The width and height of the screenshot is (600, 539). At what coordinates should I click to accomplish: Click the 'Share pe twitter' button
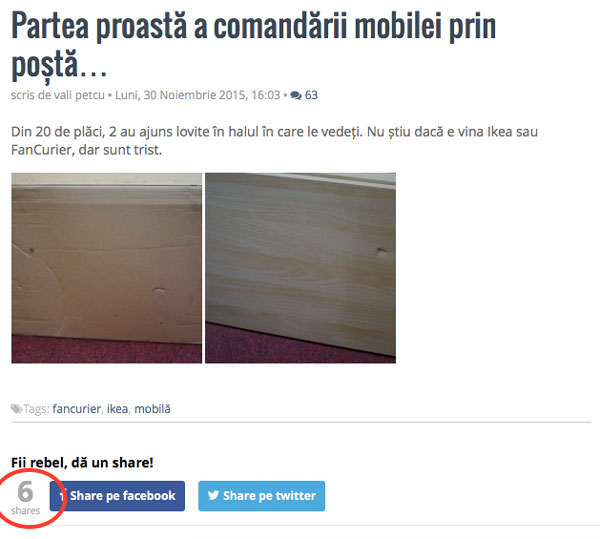click(x=261, y=496)
